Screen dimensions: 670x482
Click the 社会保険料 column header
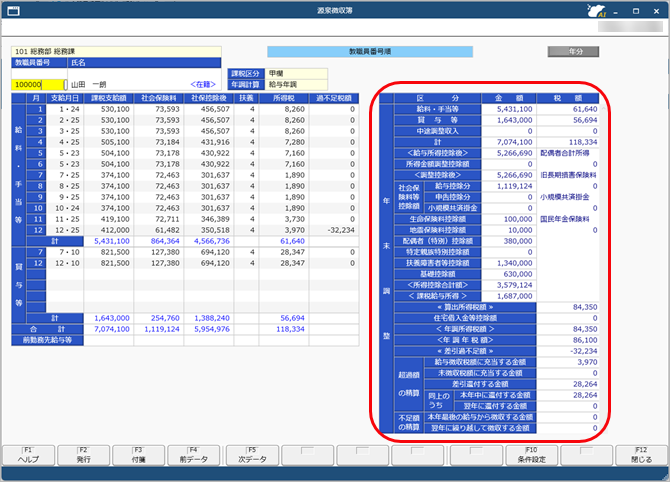click(x=159, y=98)
